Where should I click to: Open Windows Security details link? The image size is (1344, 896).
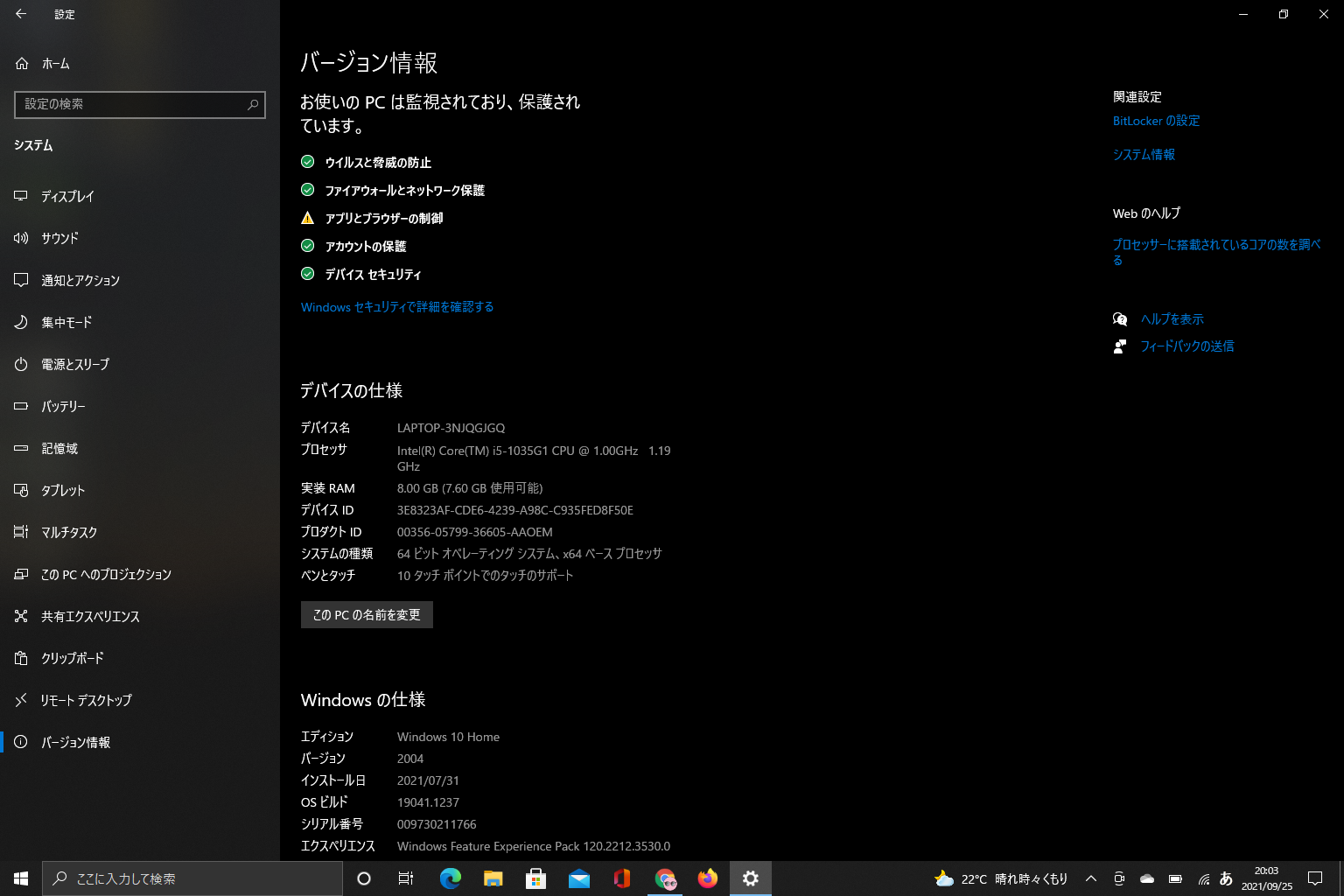[x=397, y=307]
